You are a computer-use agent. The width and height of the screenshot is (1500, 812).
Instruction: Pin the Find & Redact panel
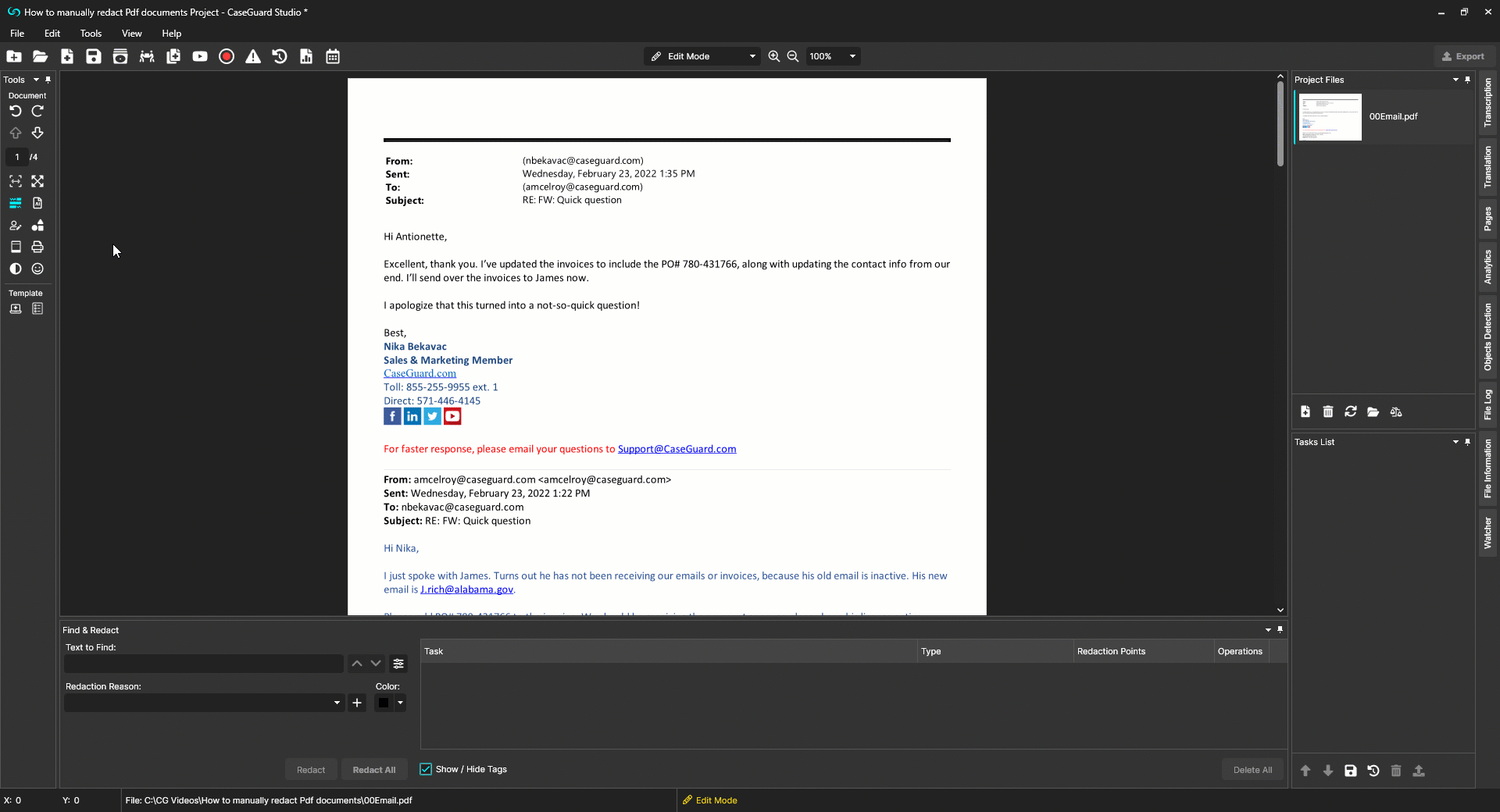click(1280, 629)
